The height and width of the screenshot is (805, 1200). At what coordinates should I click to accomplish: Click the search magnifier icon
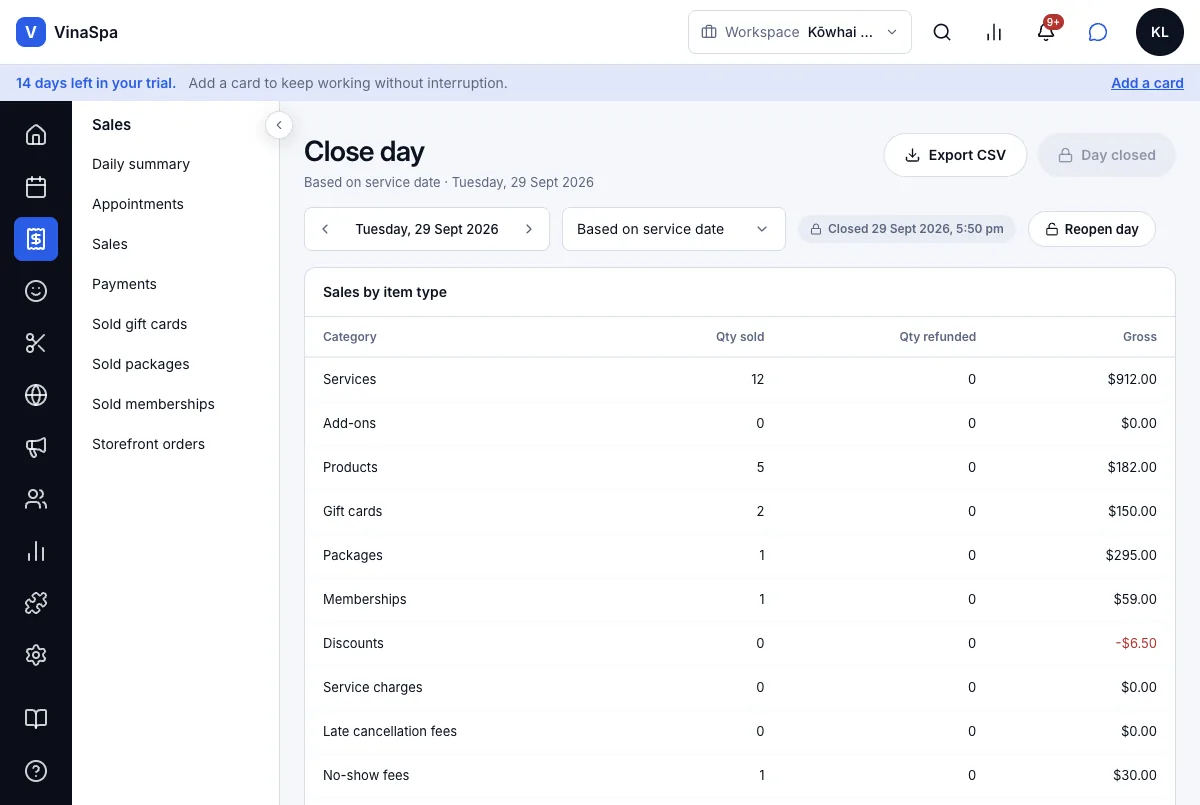coord(942,32)
